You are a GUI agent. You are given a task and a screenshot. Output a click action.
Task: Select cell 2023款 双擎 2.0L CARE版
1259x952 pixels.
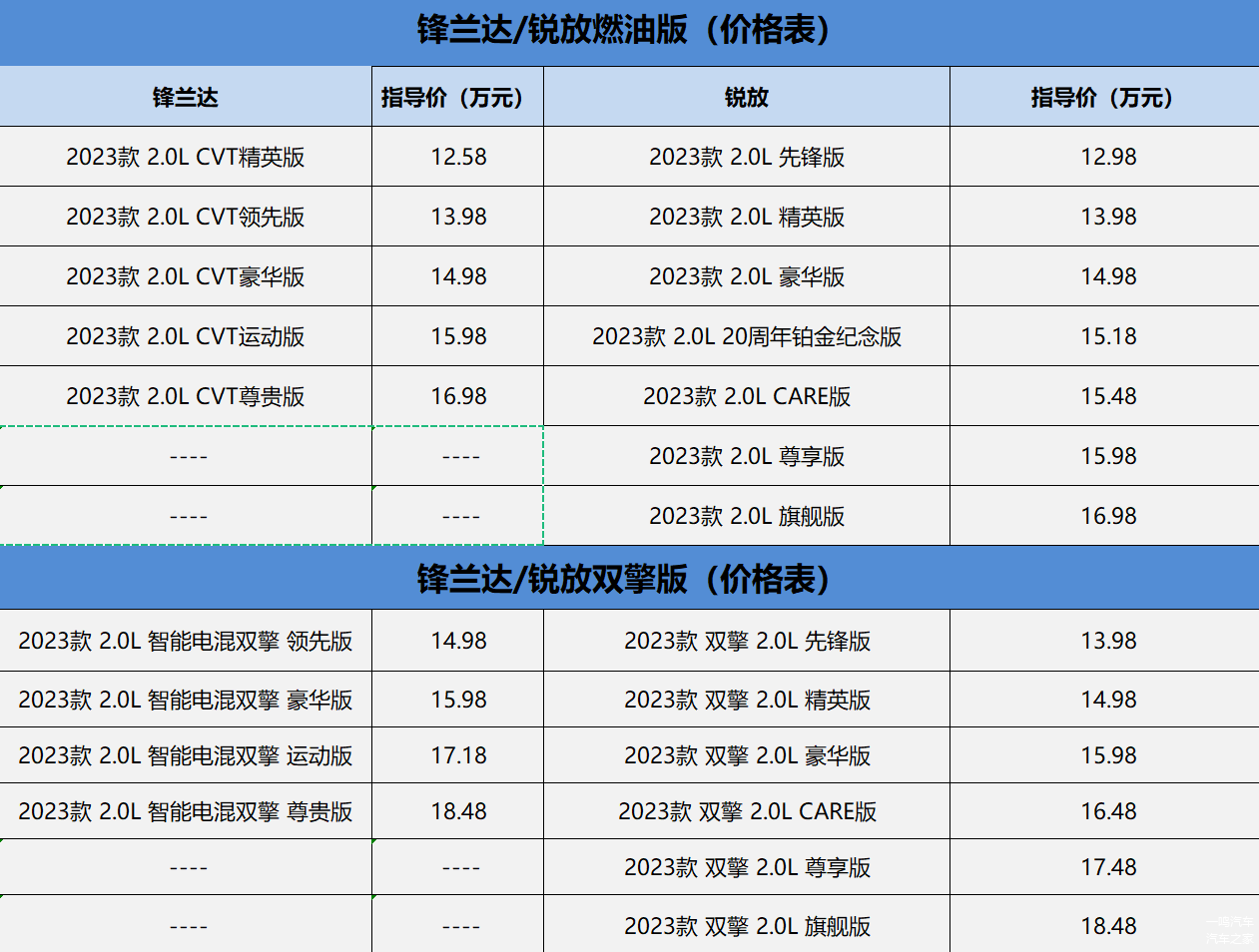click(747, 811)
